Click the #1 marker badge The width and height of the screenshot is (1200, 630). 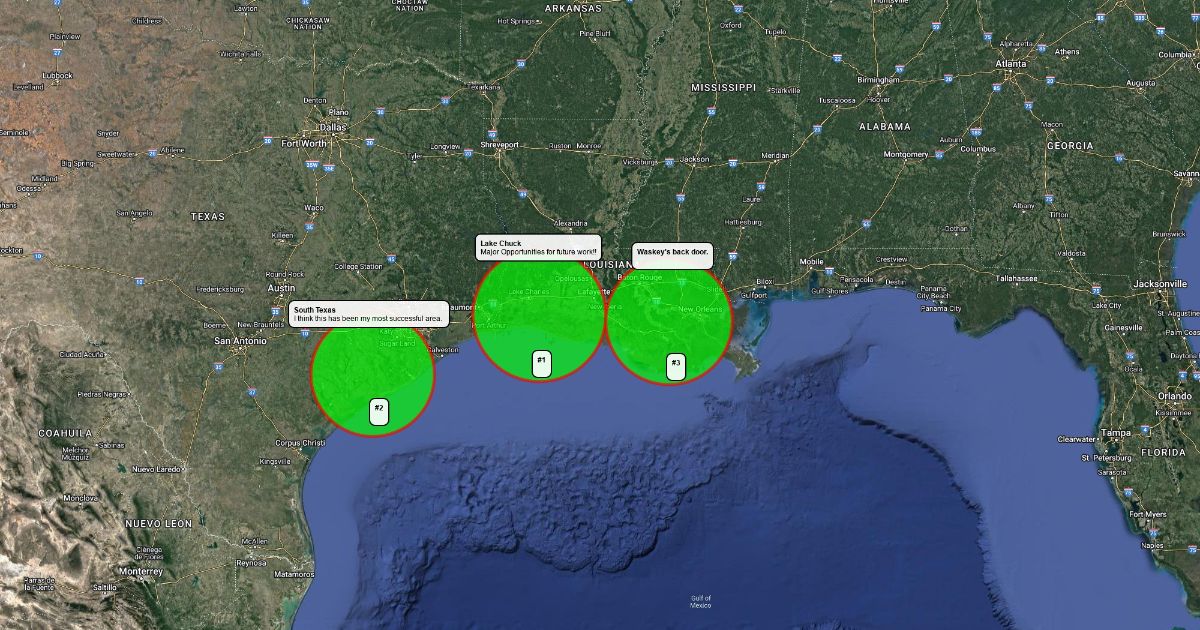pos(541,364)
